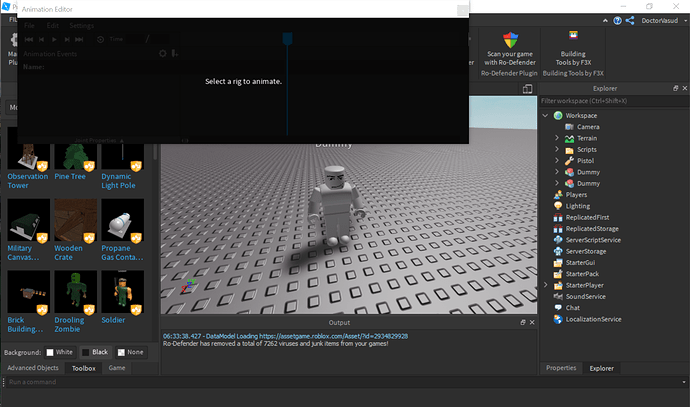Expand the Terrain tree node

click(x=557, y=138)
